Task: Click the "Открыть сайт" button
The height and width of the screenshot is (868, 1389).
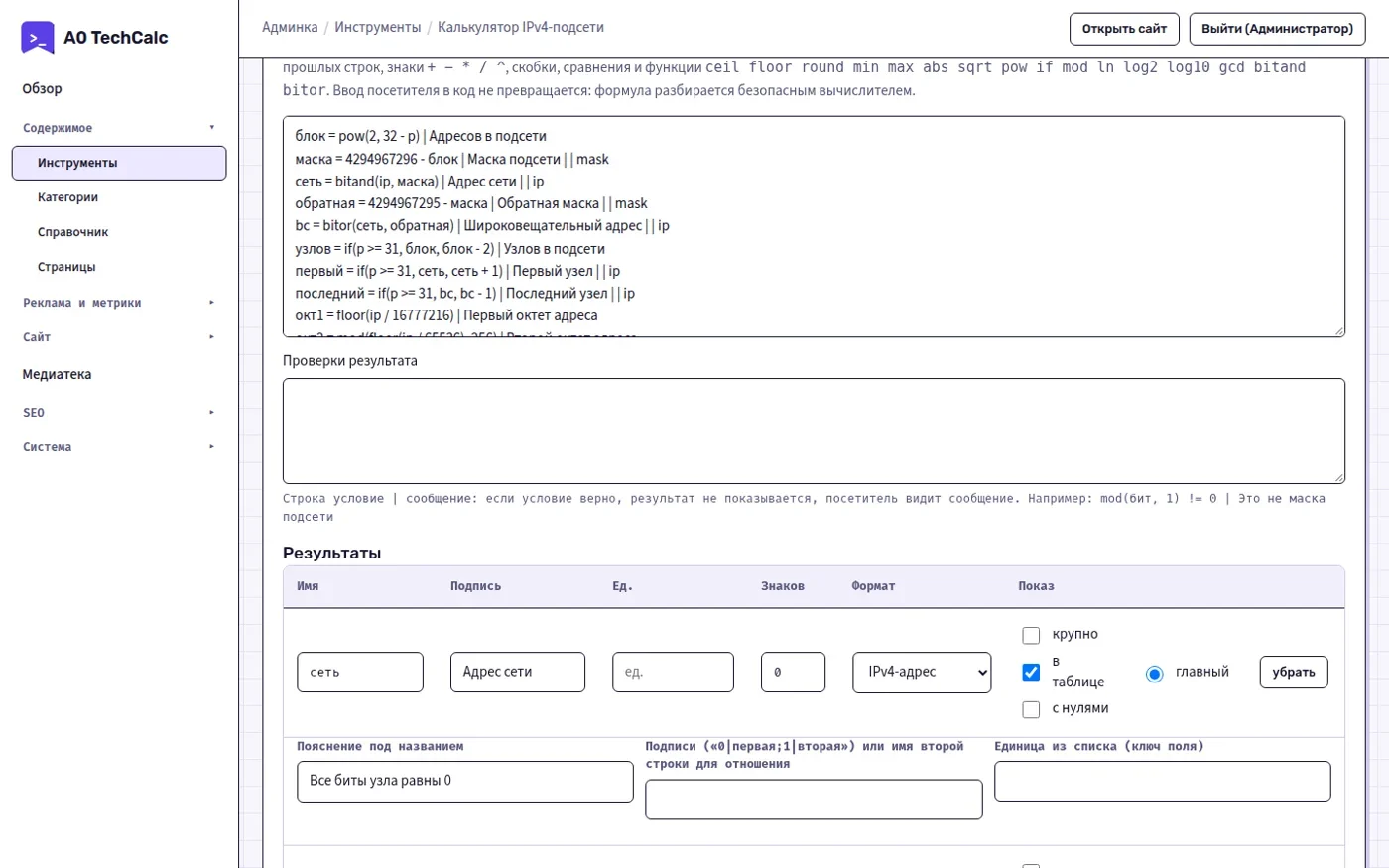Action: pos(1124,29)
